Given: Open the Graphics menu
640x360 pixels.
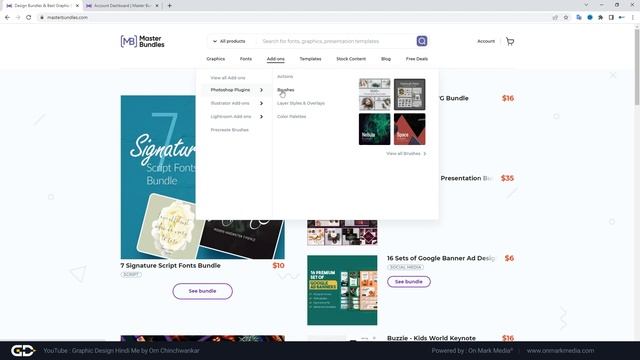Looking at the screenshot, I should pyautogui.click(x=216, y=59).
